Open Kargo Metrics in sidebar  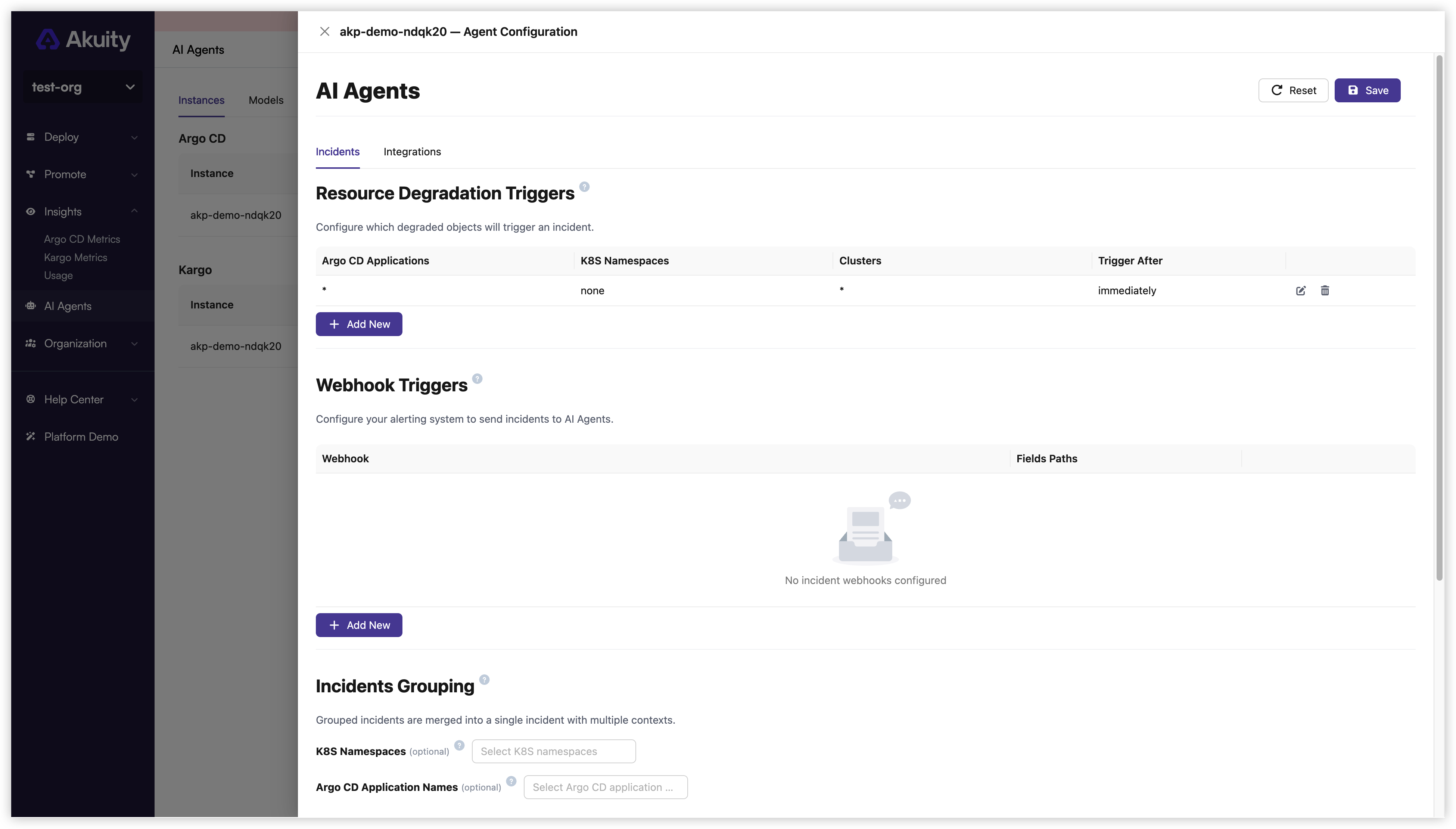(x=76, y=257)
